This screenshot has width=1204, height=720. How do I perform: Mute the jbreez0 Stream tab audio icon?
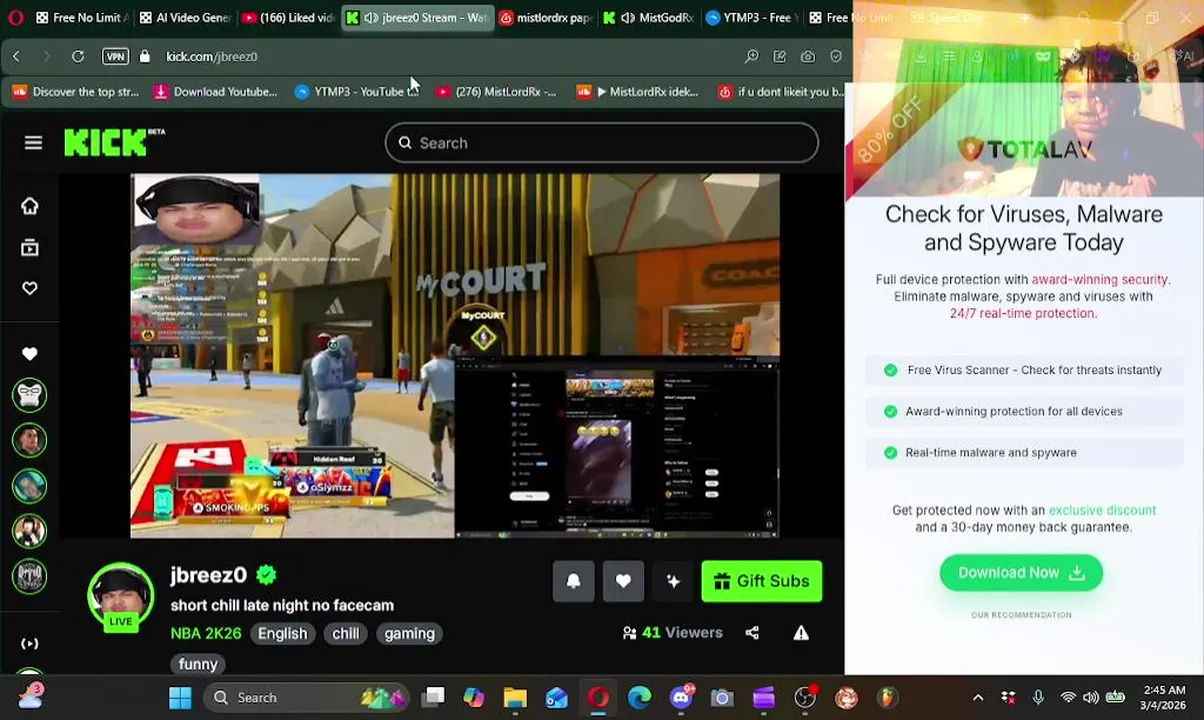371,18
